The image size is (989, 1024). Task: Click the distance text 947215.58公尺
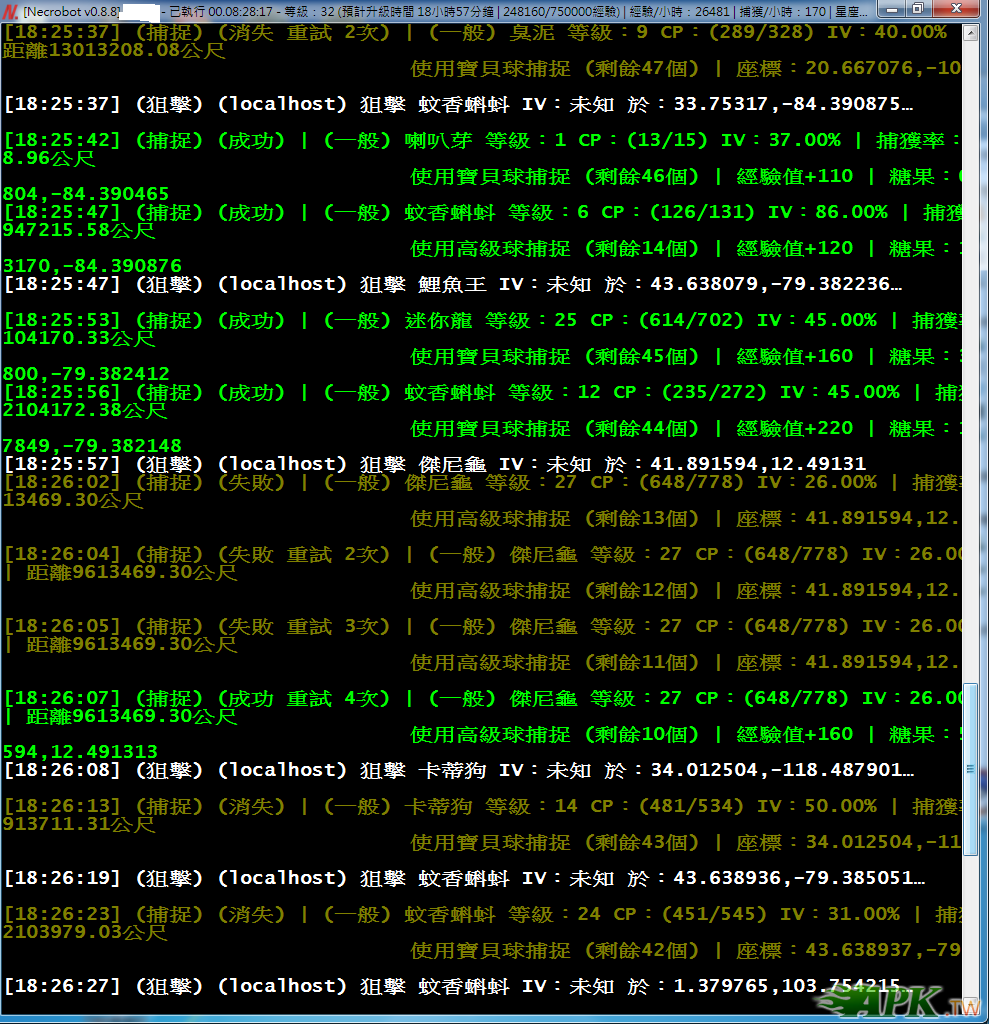point(79,230)
